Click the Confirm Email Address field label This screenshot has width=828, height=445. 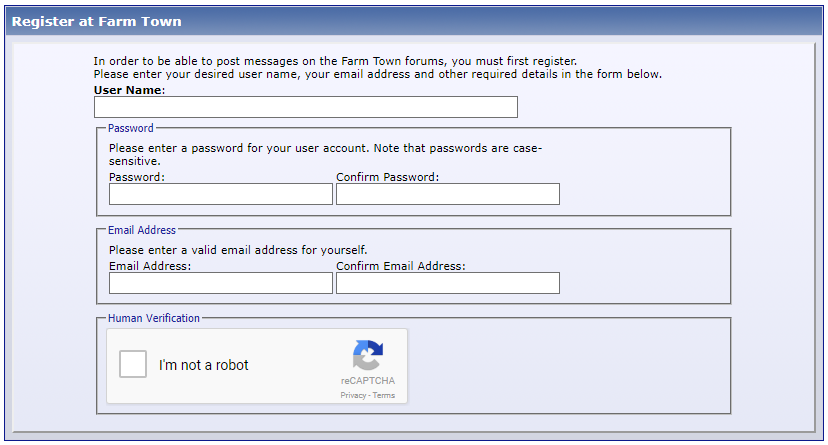(x=401, y=266)
